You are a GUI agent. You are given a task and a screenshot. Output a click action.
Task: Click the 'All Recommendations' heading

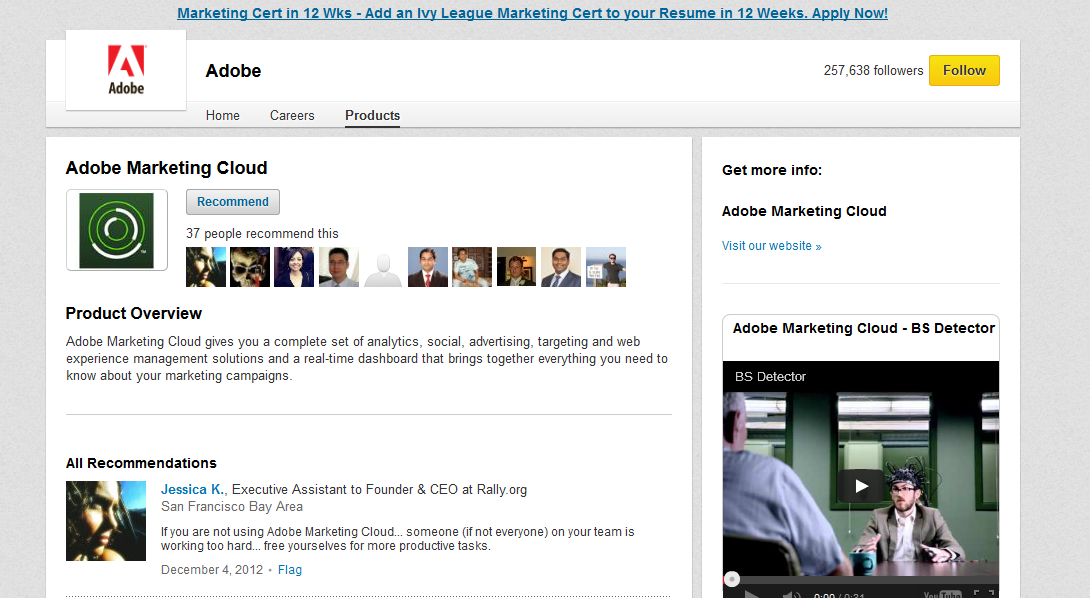[141, 463]
